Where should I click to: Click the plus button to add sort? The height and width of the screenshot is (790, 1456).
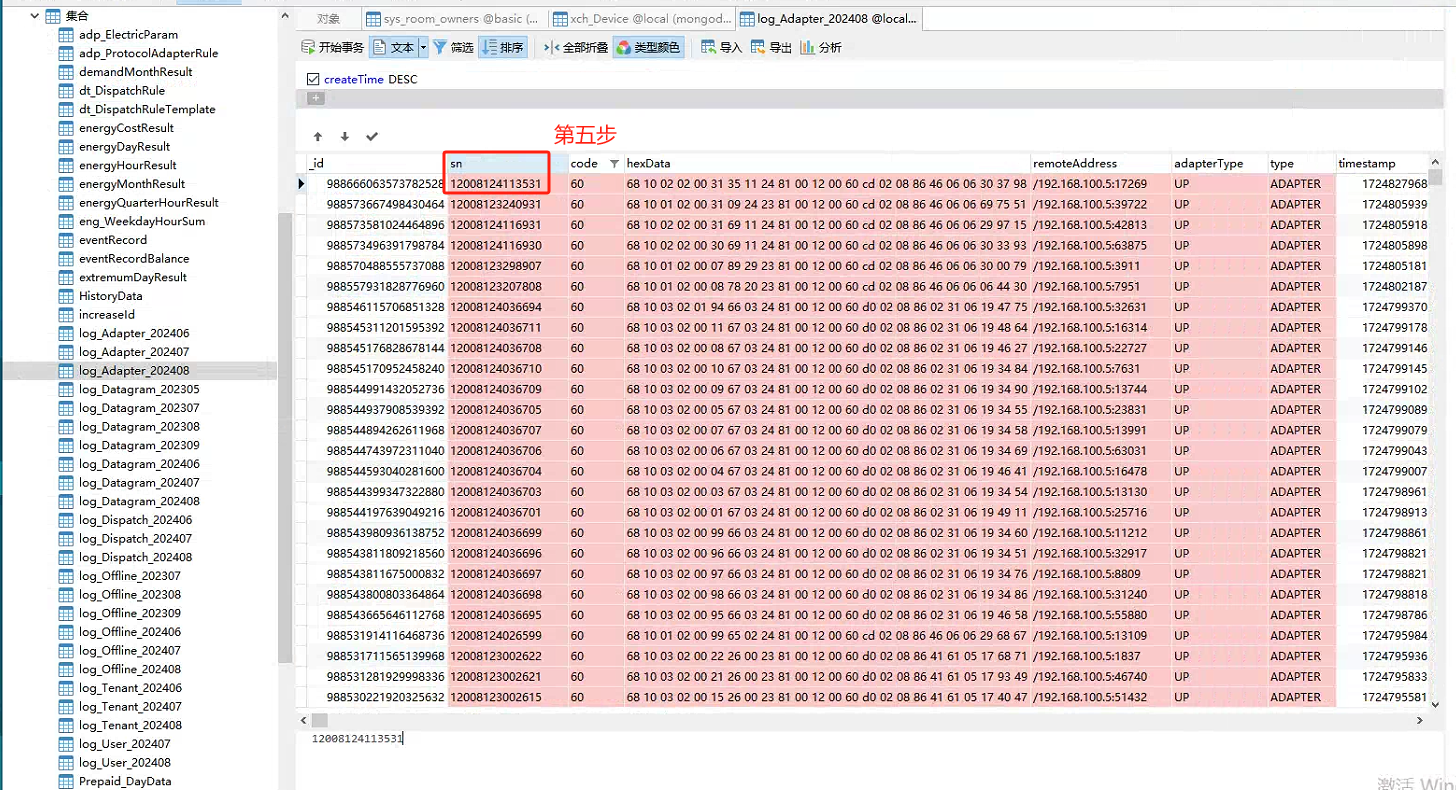(315, 98)
